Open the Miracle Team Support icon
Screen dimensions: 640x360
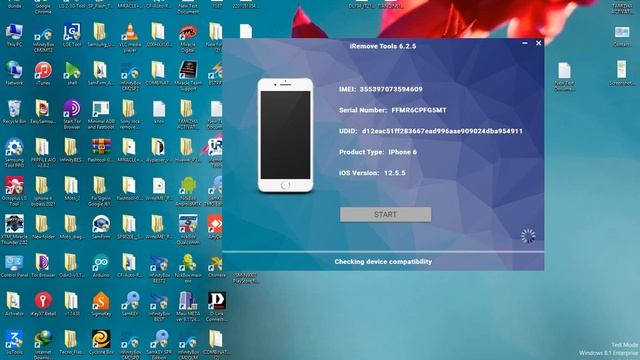[x=188, y=76]
